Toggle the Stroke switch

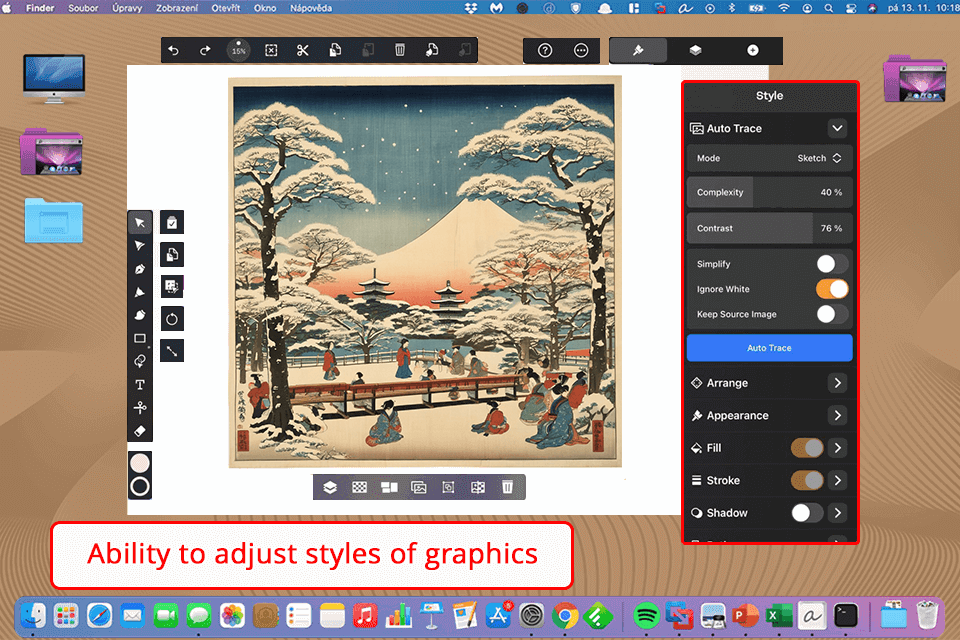tap(807, 480)
